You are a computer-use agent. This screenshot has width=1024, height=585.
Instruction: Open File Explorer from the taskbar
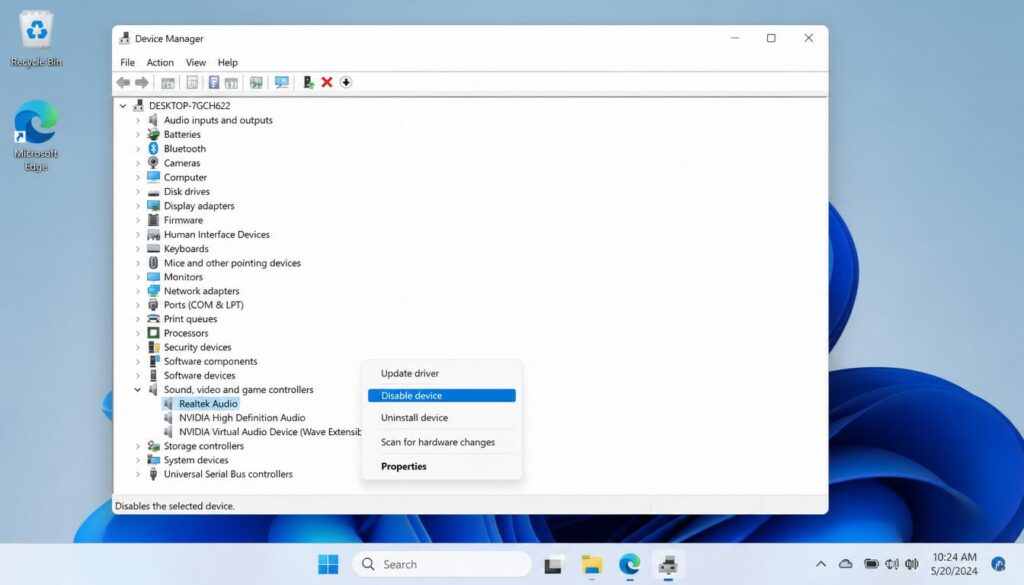point(592,564)
